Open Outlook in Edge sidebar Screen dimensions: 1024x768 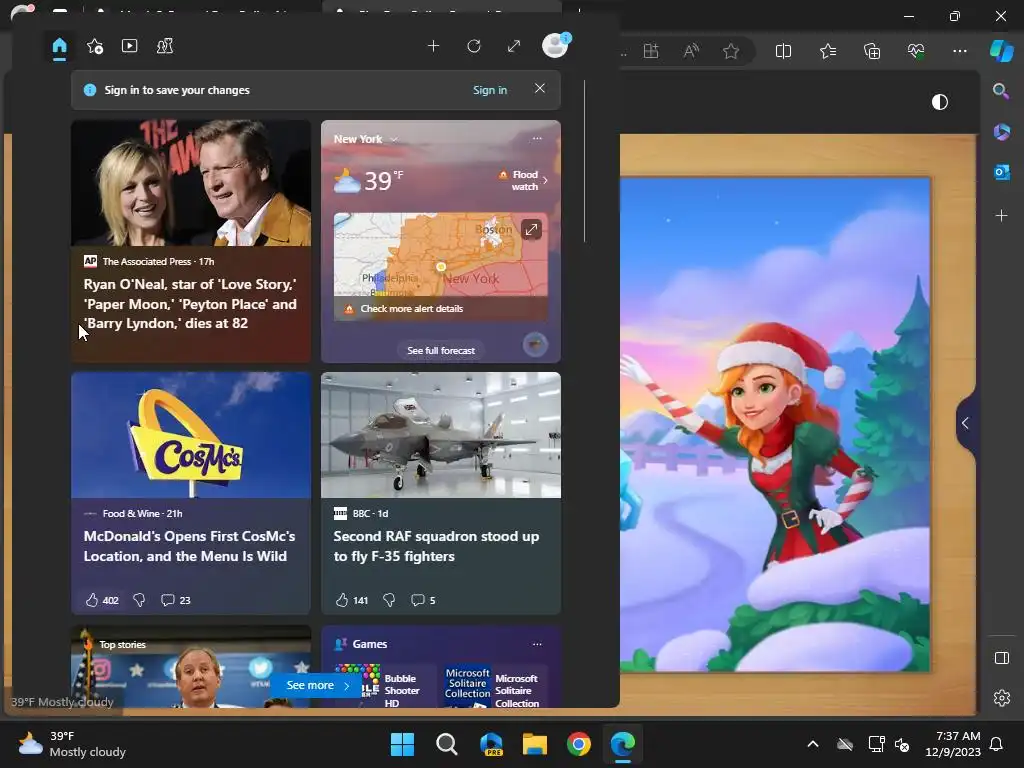1001,172
